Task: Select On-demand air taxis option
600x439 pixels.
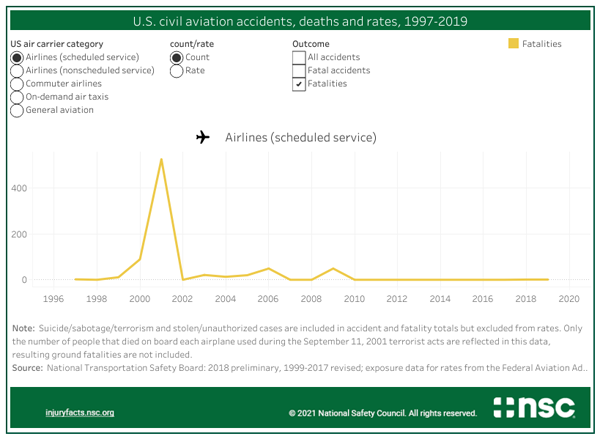Action: tap(17, 97)
